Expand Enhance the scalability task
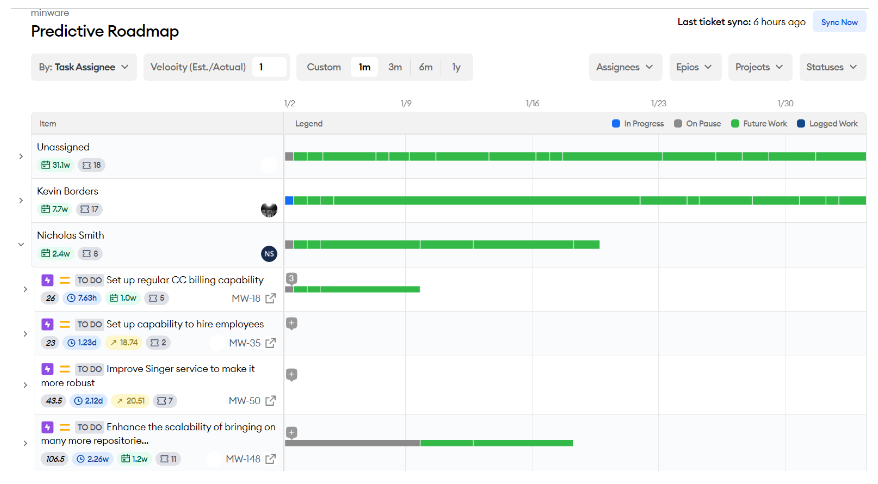This screenshot has height=484, width=878. pyautogui.click(x=25, y=443)
